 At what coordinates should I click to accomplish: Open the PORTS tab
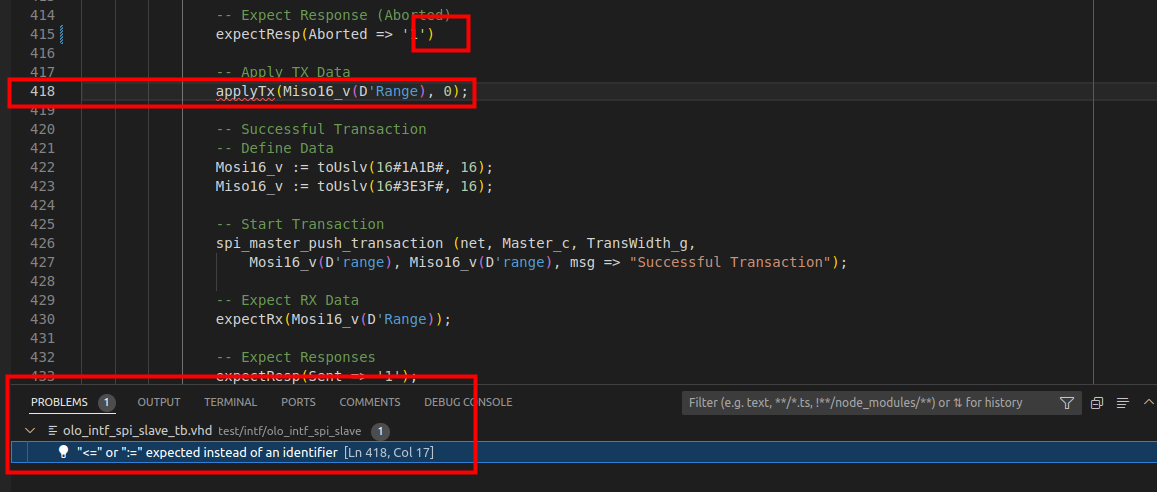click(x=298, y=402)
